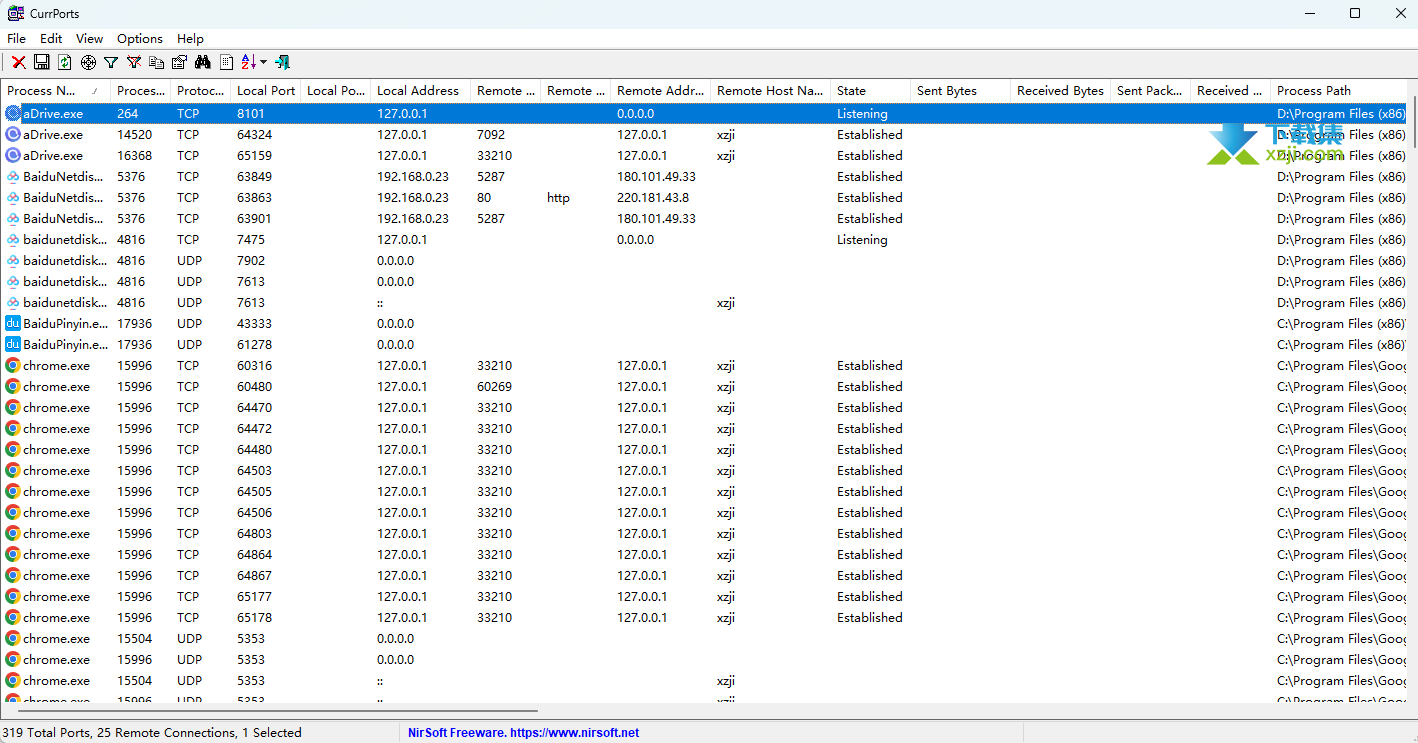Sort by Sent Bytes column header
Viewport: 1418px width, 743px height.
pos(960,90)
